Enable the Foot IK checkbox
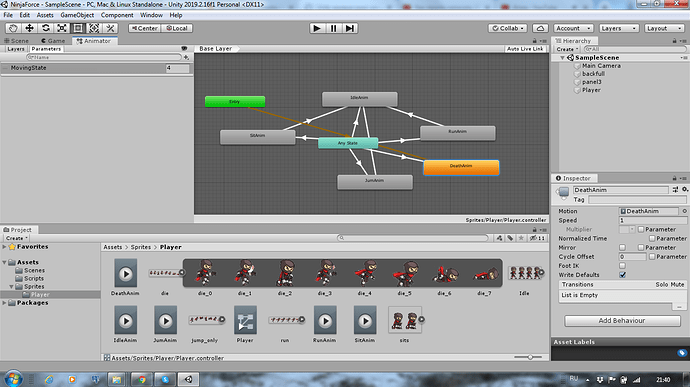 [x=622, y=265]
